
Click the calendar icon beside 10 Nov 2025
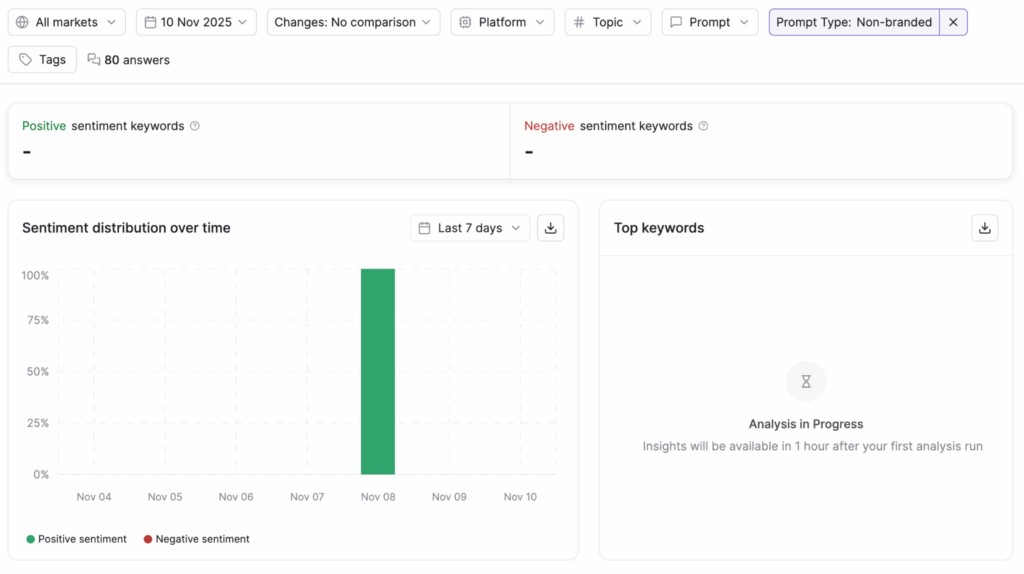coord(150,22)
